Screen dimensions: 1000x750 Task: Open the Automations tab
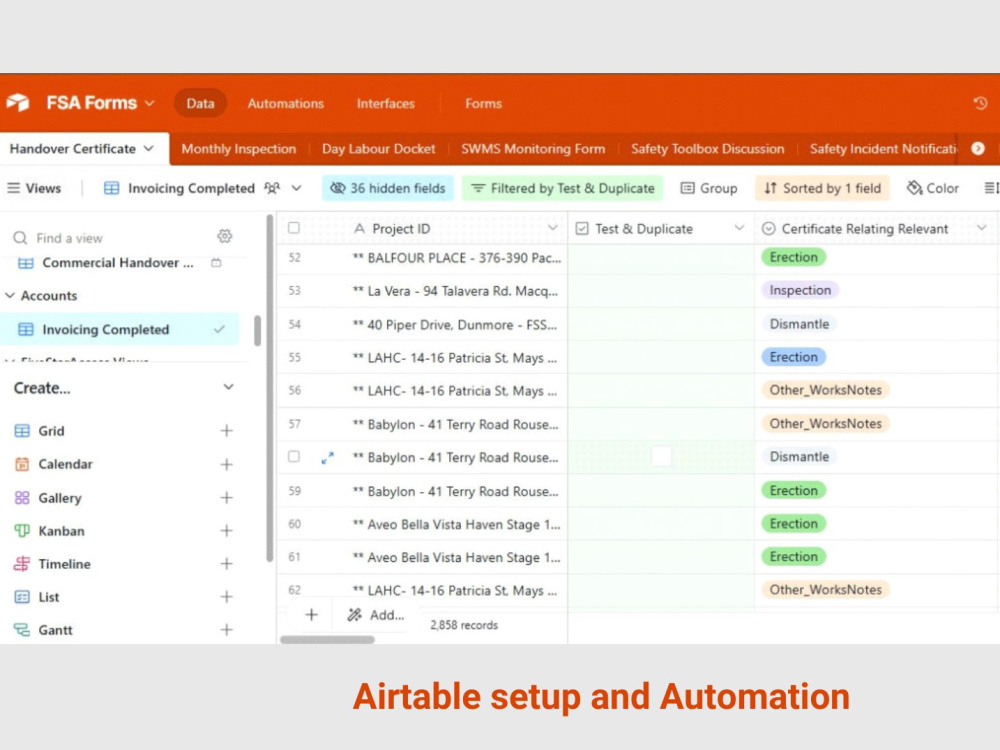pyautogui.click(x=286, y=103)
